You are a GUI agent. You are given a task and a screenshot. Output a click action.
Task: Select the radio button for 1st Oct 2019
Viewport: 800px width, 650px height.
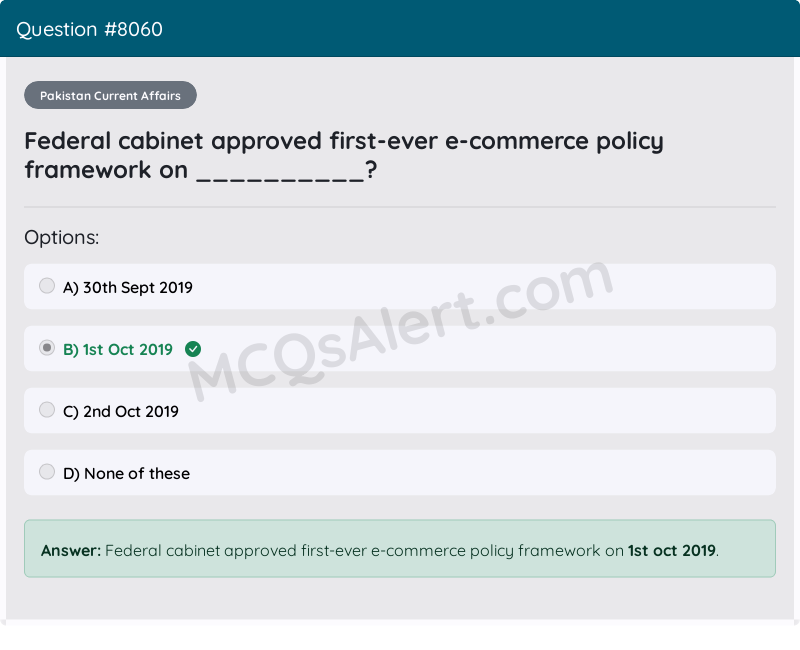pos(47,348)
